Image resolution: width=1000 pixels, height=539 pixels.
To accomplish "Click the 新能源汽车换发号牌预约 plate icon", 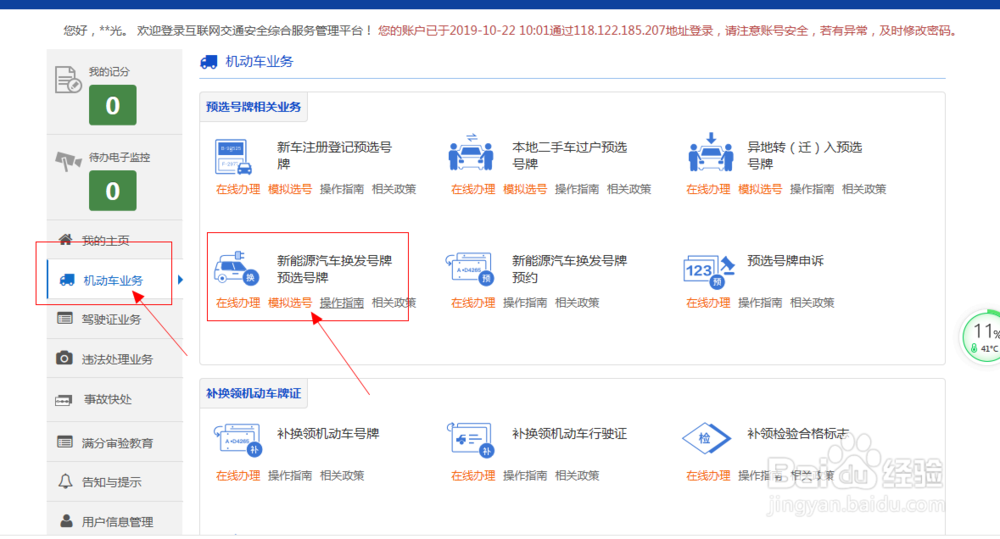I will click(471, 269).
